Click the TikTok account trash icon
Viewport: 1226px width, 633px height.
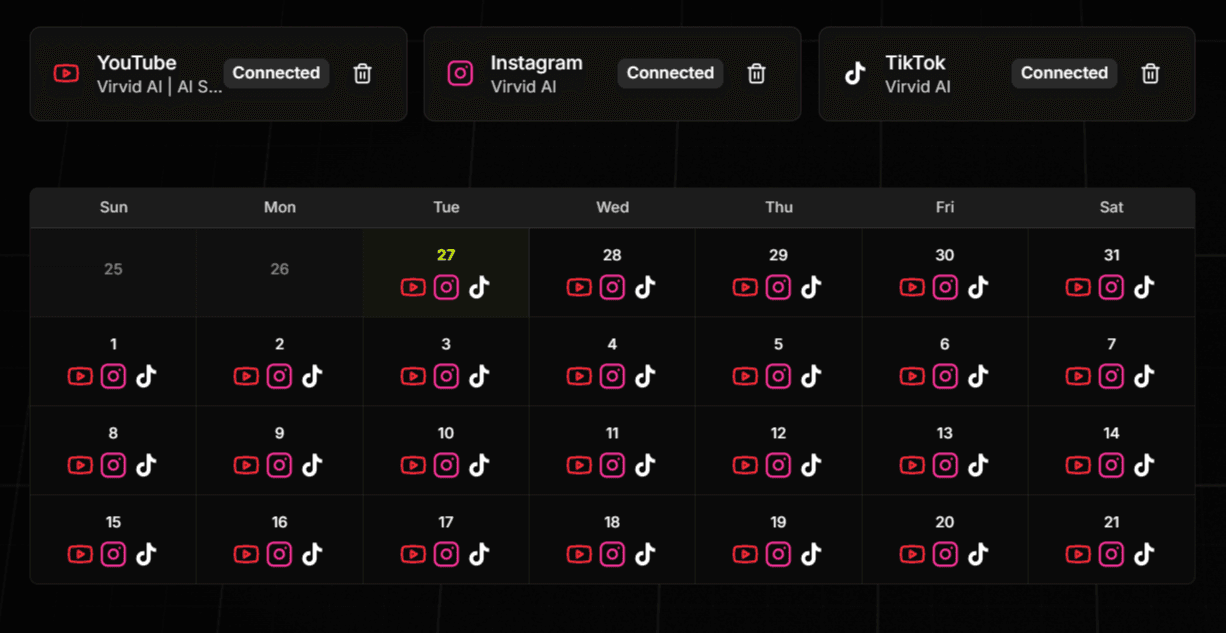1151,73
